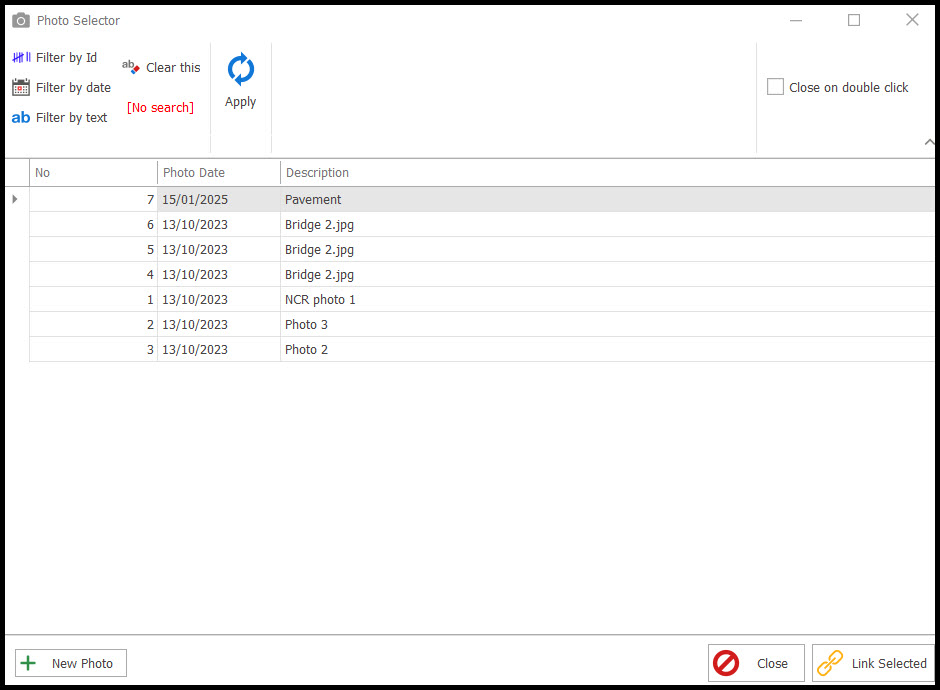This screenshot has width=940, height=690.
Task: Collapse the filter ribbon with chevron
Action: 929,143
